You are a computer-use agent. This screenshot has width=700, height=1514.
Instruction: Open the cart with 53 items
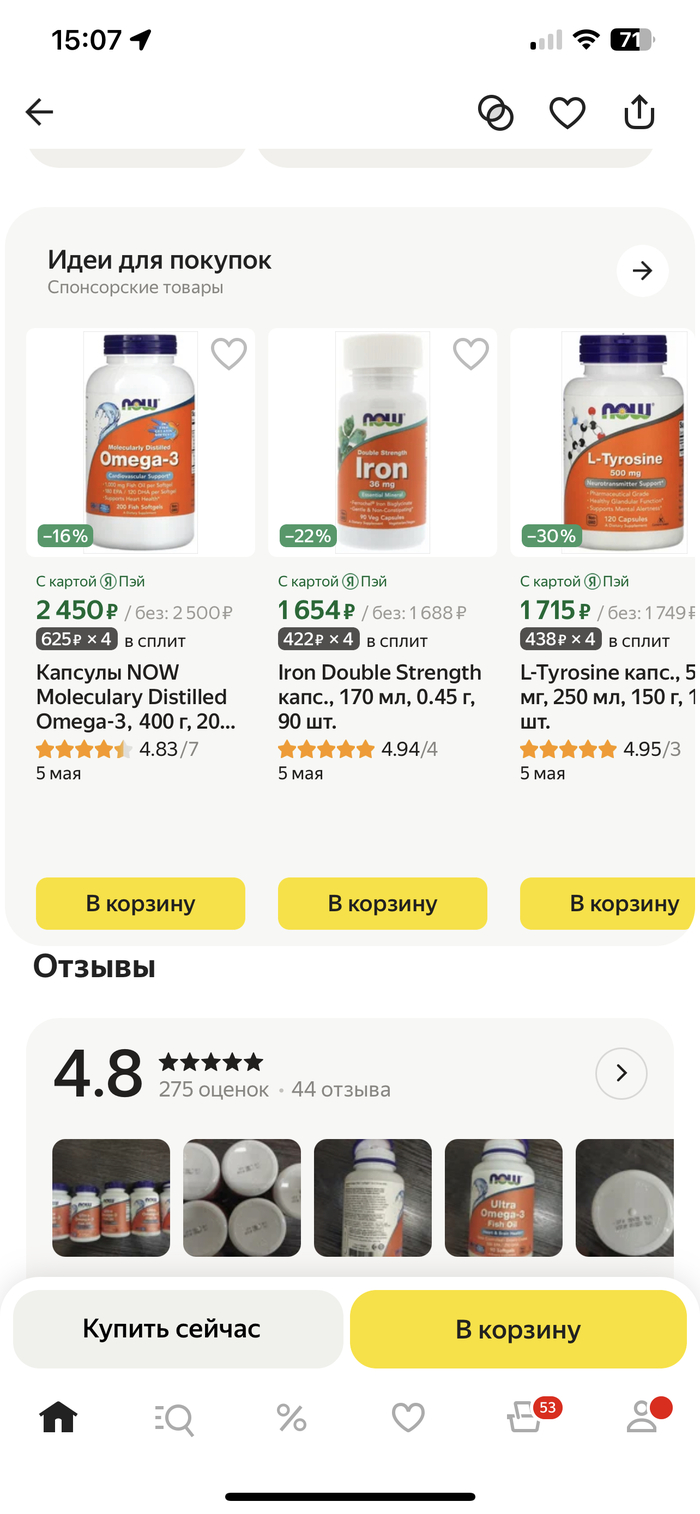pos(526,1417)
